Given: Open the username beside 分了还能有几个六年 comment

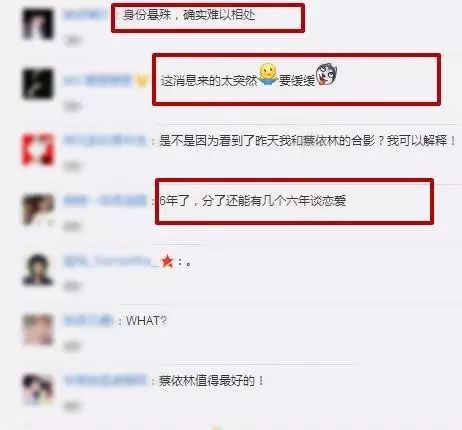Looking at the screenshot, I should 105,201.
